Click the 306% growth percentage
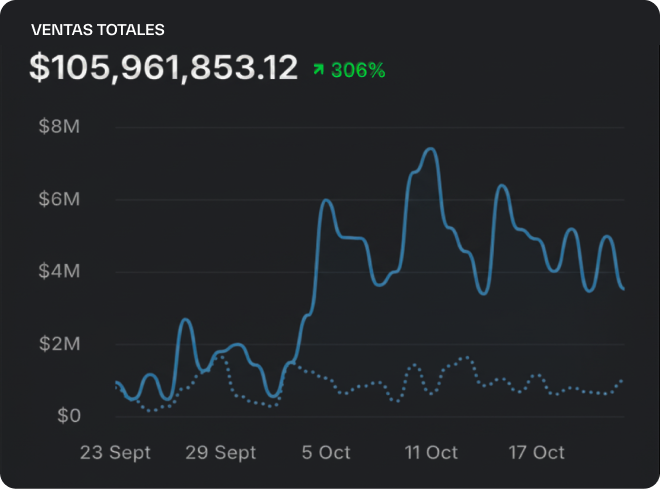This screenshot has height=489, width=660. pos(358,70)
